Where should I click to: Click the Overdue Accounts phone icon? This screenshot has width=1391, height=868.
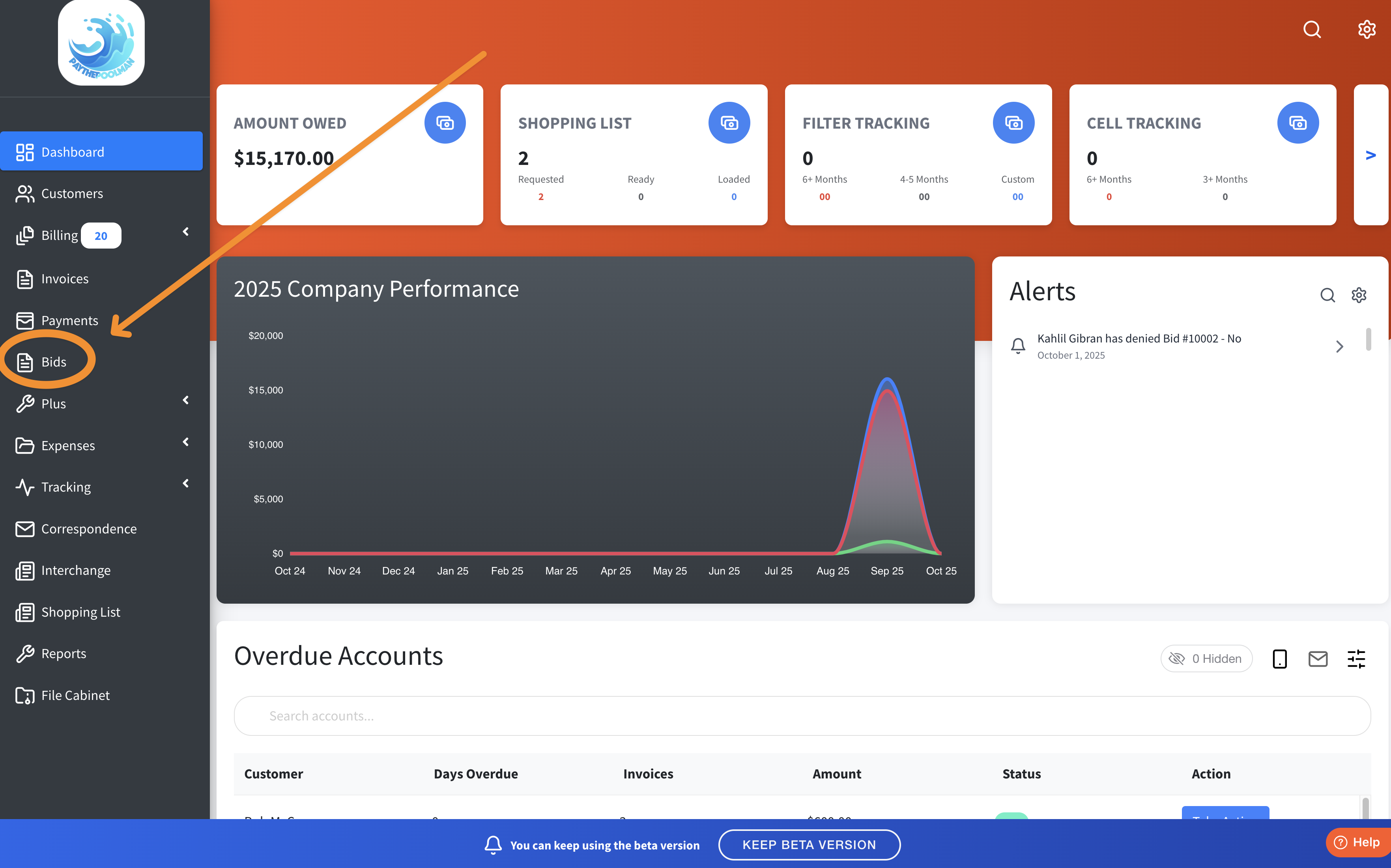tap(1279, 658)
